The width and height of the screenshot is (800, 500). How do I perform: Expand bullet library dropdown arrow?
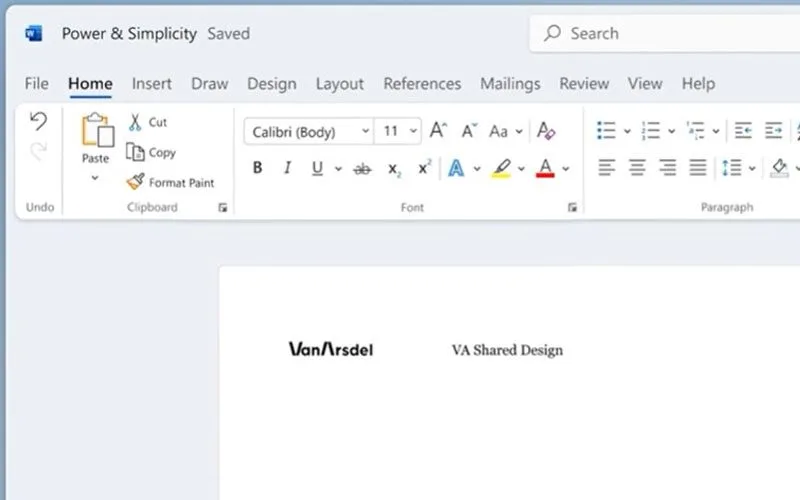click(628, 132)
